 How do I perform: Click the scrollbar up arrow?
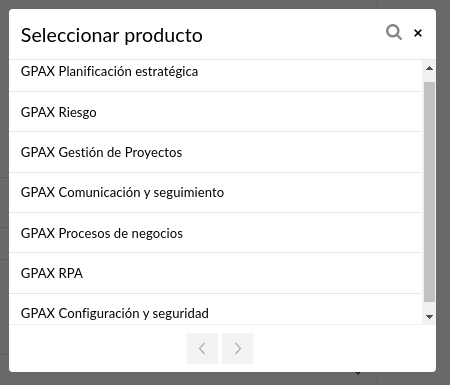pyautogui.click(x=429, y=68)
